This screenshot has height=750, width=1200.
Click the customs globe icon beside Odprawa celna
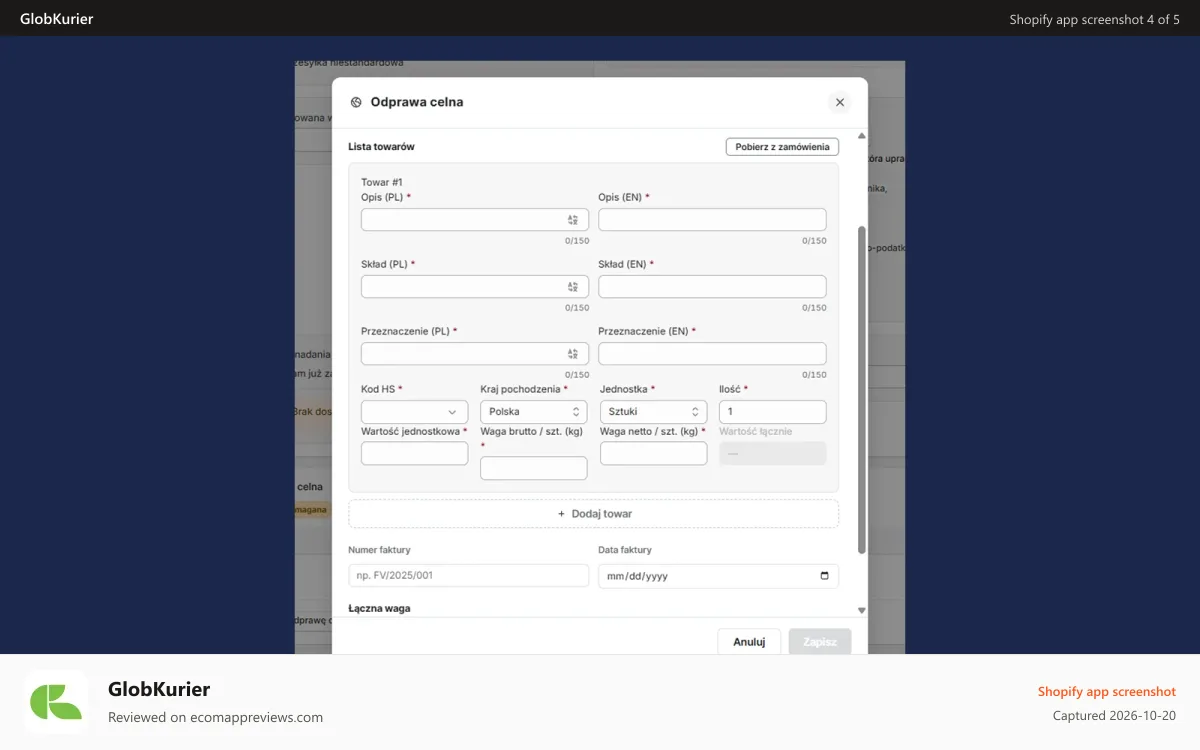point(356,102)
